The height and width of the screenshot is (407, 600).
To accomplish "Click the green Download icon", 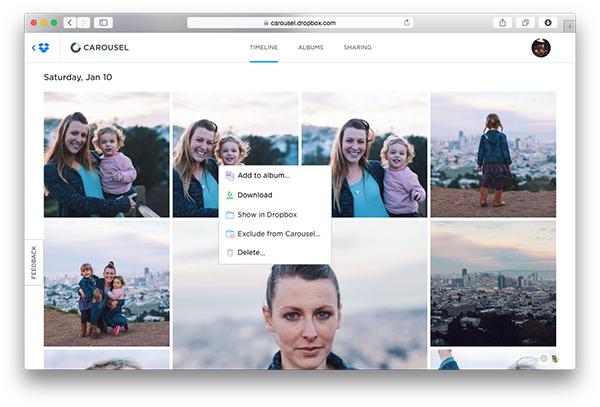I will pyautogui.click(x=230, y=195).
